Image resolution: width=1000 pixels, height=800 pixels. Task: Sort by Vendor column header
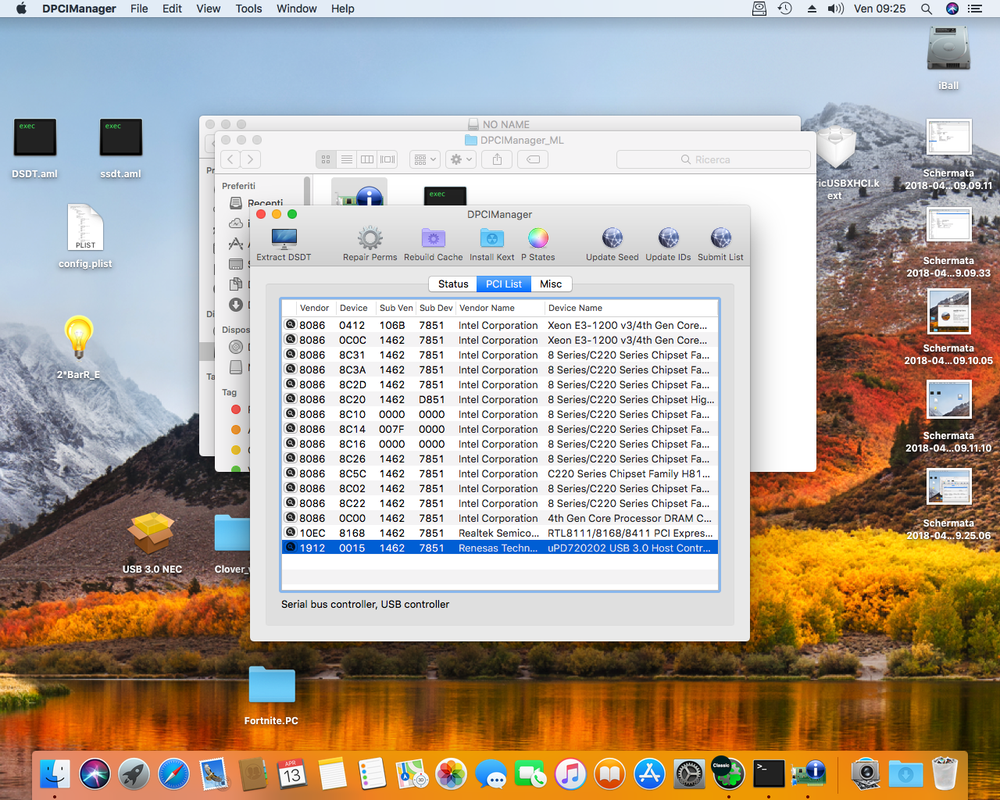point(314,307)
